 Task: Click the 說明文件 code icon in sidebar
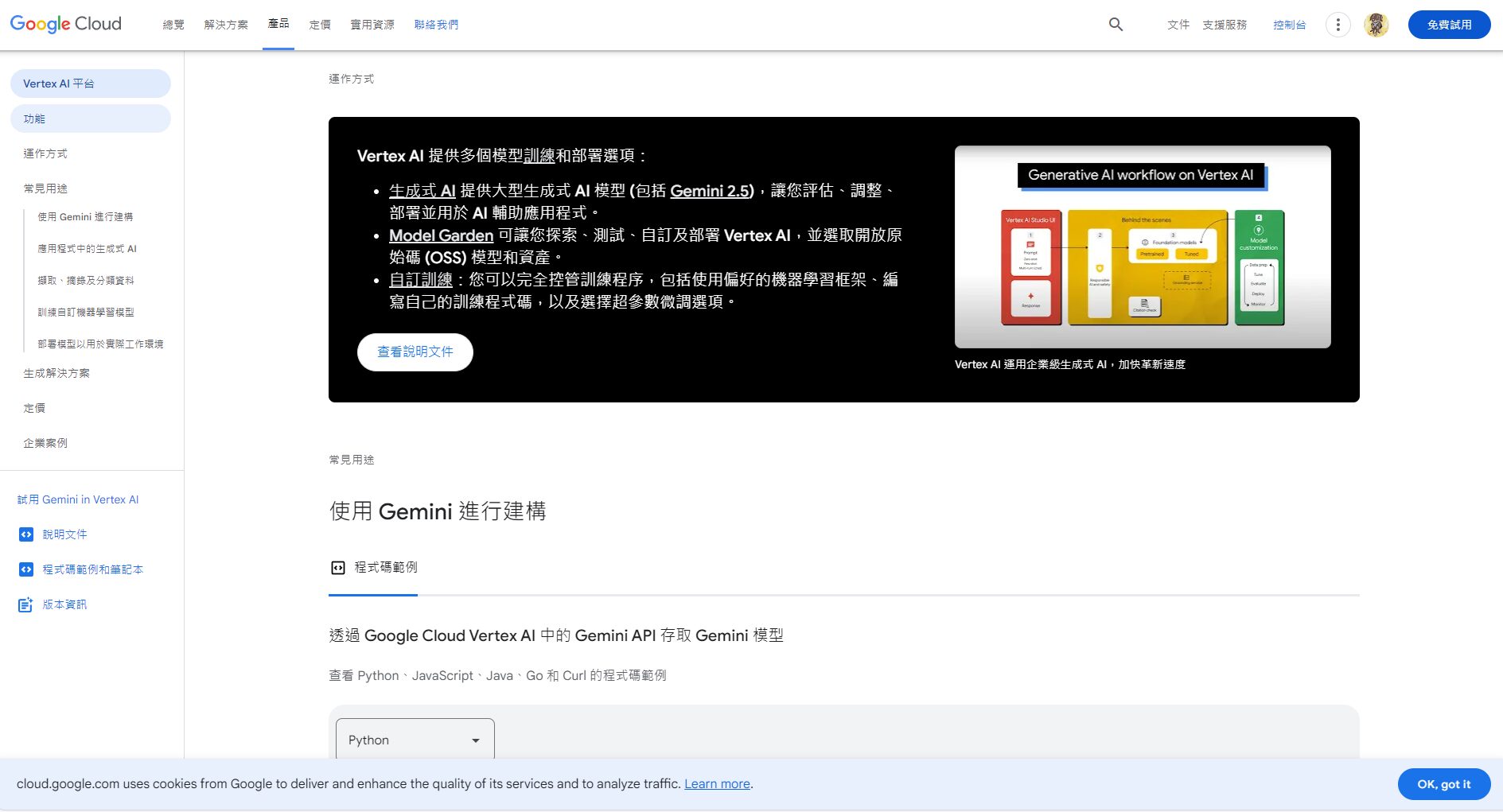point(26,534)
